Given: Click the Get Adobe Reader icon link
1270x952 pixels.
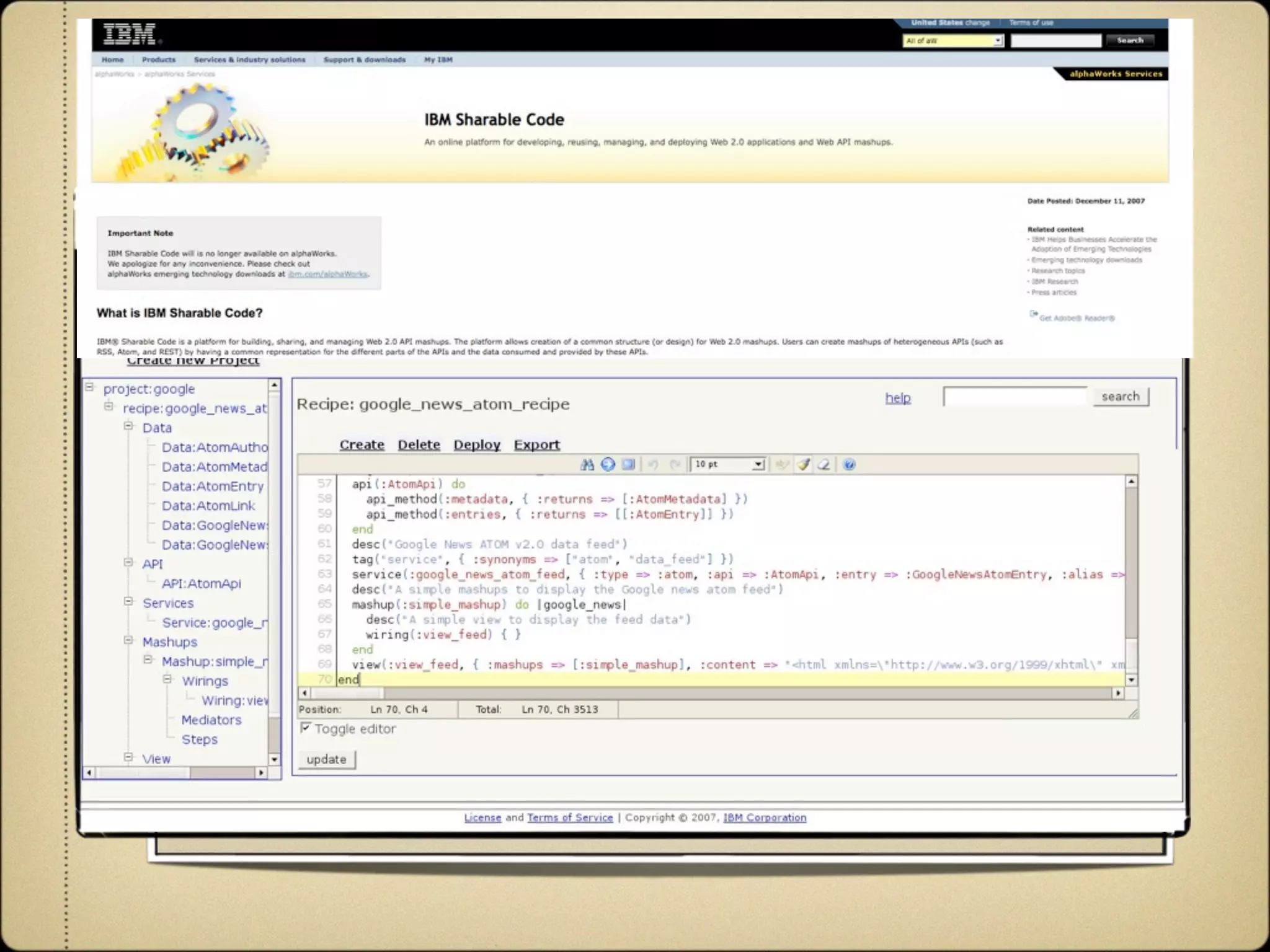Looking at the screenshot, I should click(1034, 314).
